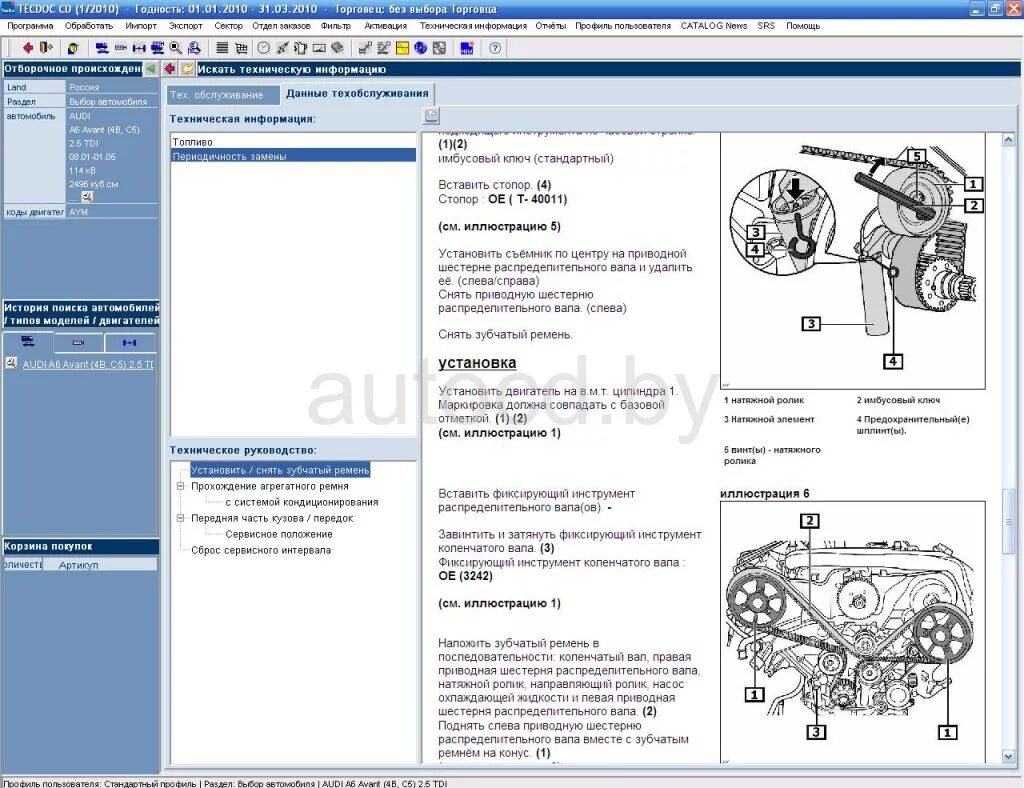Viewport: 1024px width, 788px height.
Task: Click the yellow return arrow beside search header
Action: 188,69
